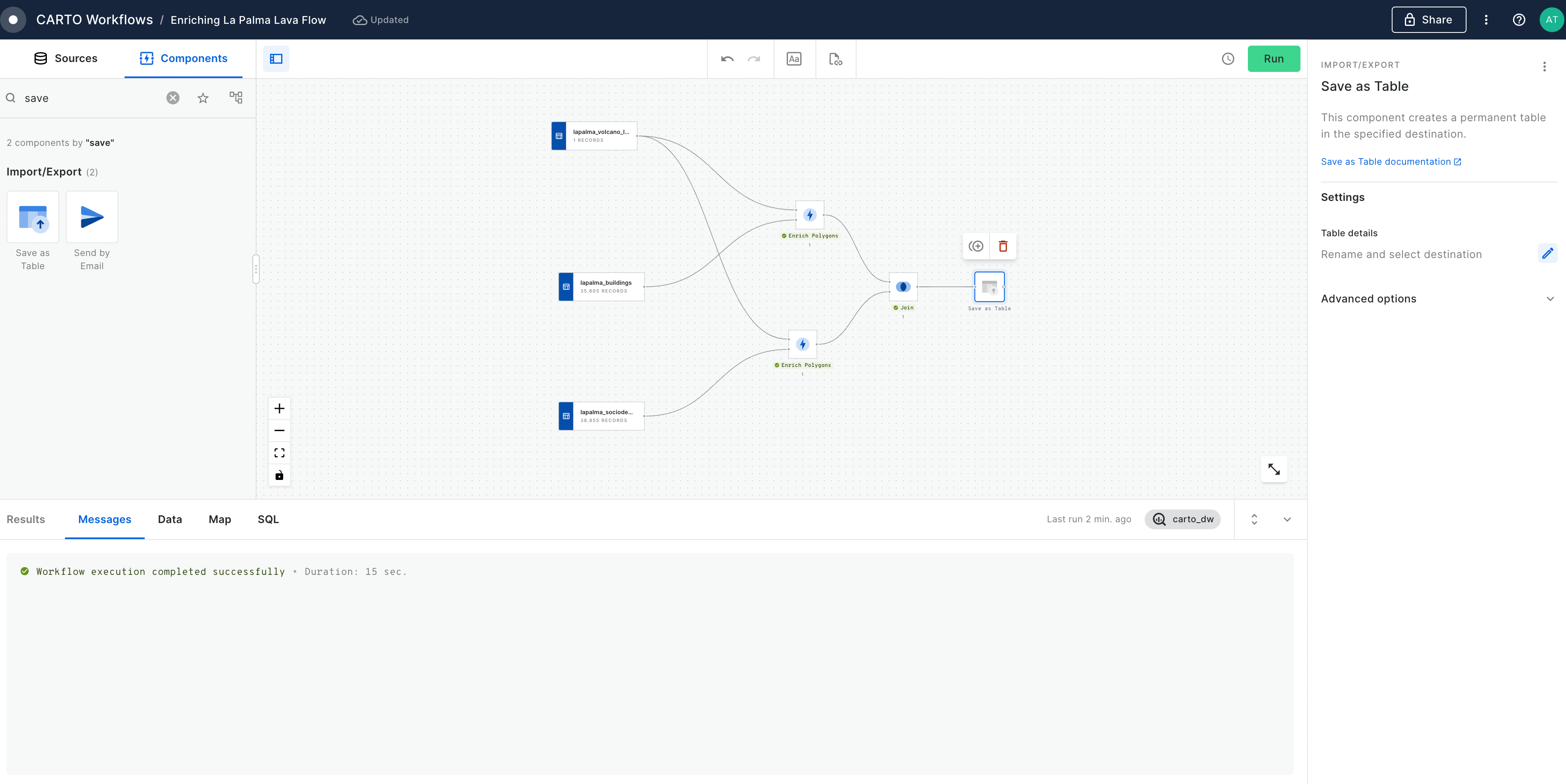Select the lower Enrich Polygons node

coord(802,344)
